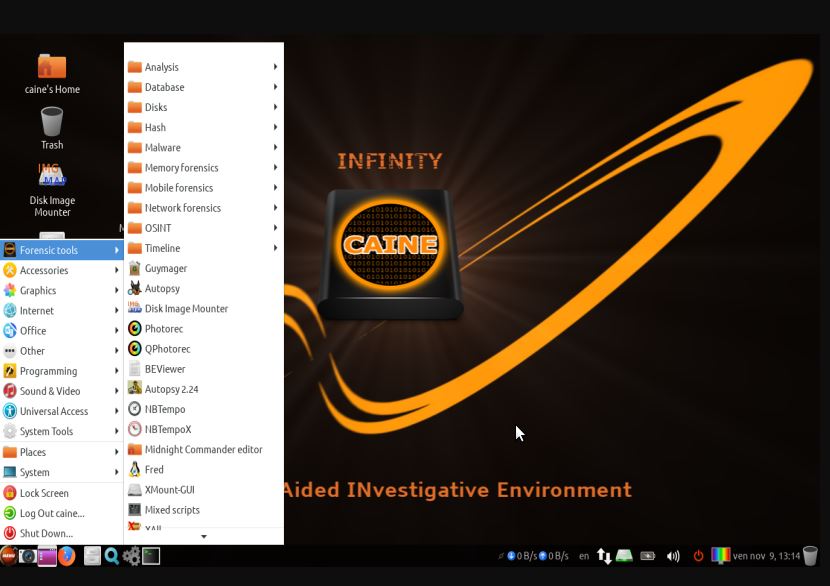830x586 pixels.
Task: Click Log Out caine... in the main menu
Action: coord(61,513)
